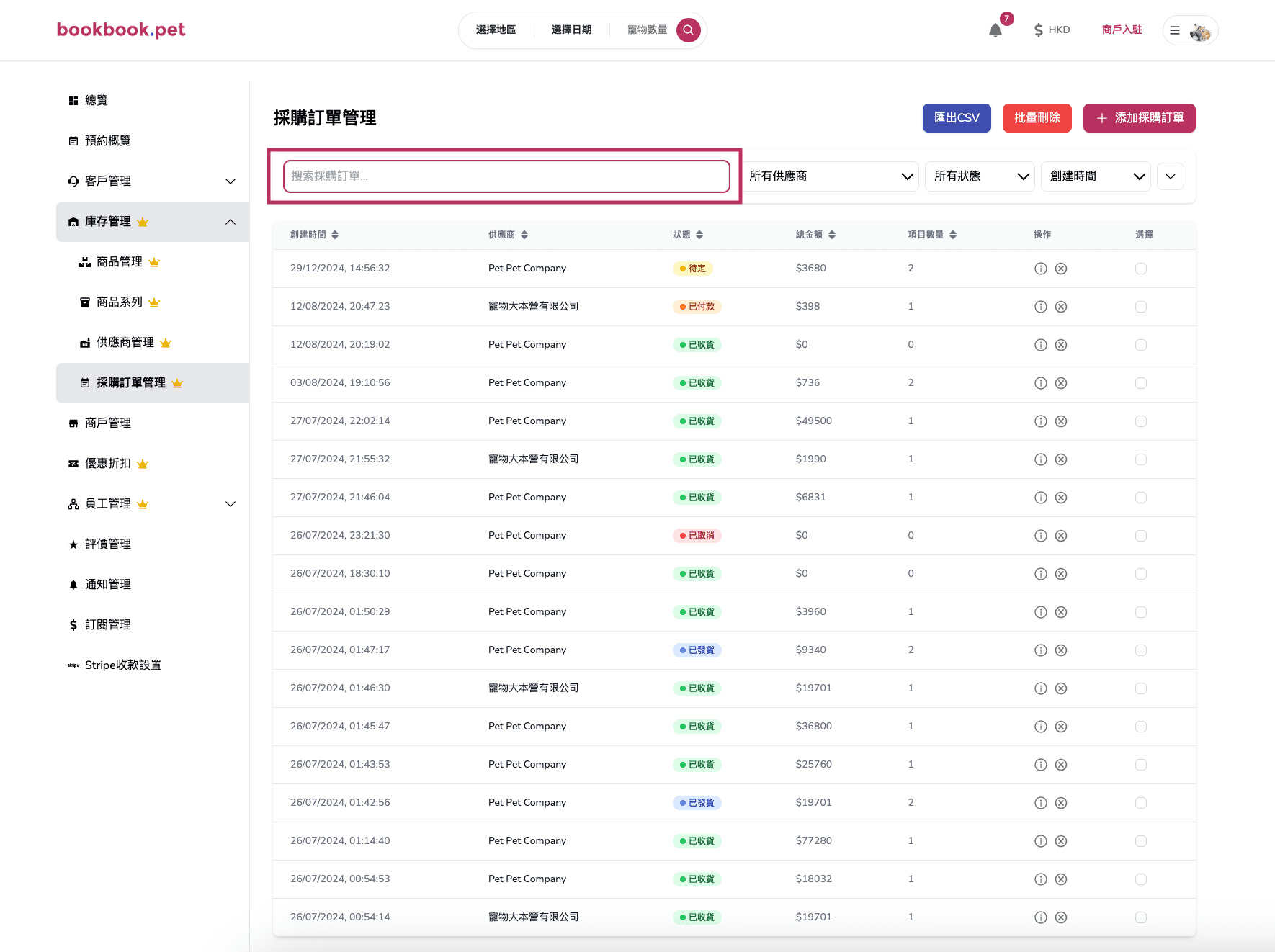
Task: View info for the $25760 order
Action: click(x=1040, y=765)
